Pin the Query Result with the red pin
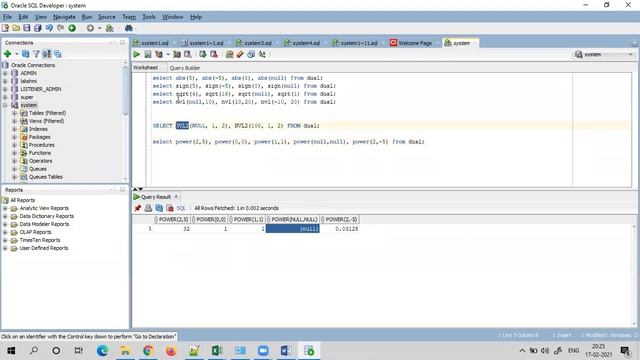640x360 pixels. pyautogui.click(x=138, y=208)
